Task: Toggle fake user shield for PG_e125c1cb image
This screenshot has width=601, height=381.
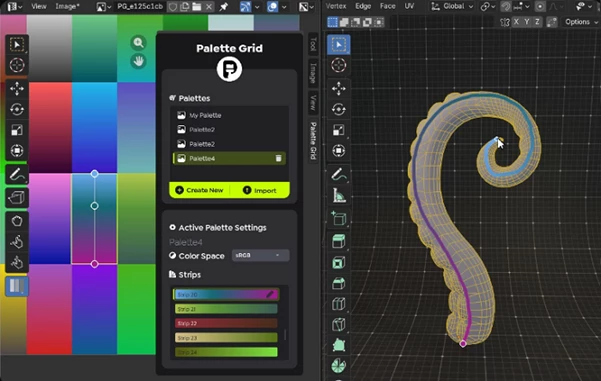Action: (x=173, y=7)
